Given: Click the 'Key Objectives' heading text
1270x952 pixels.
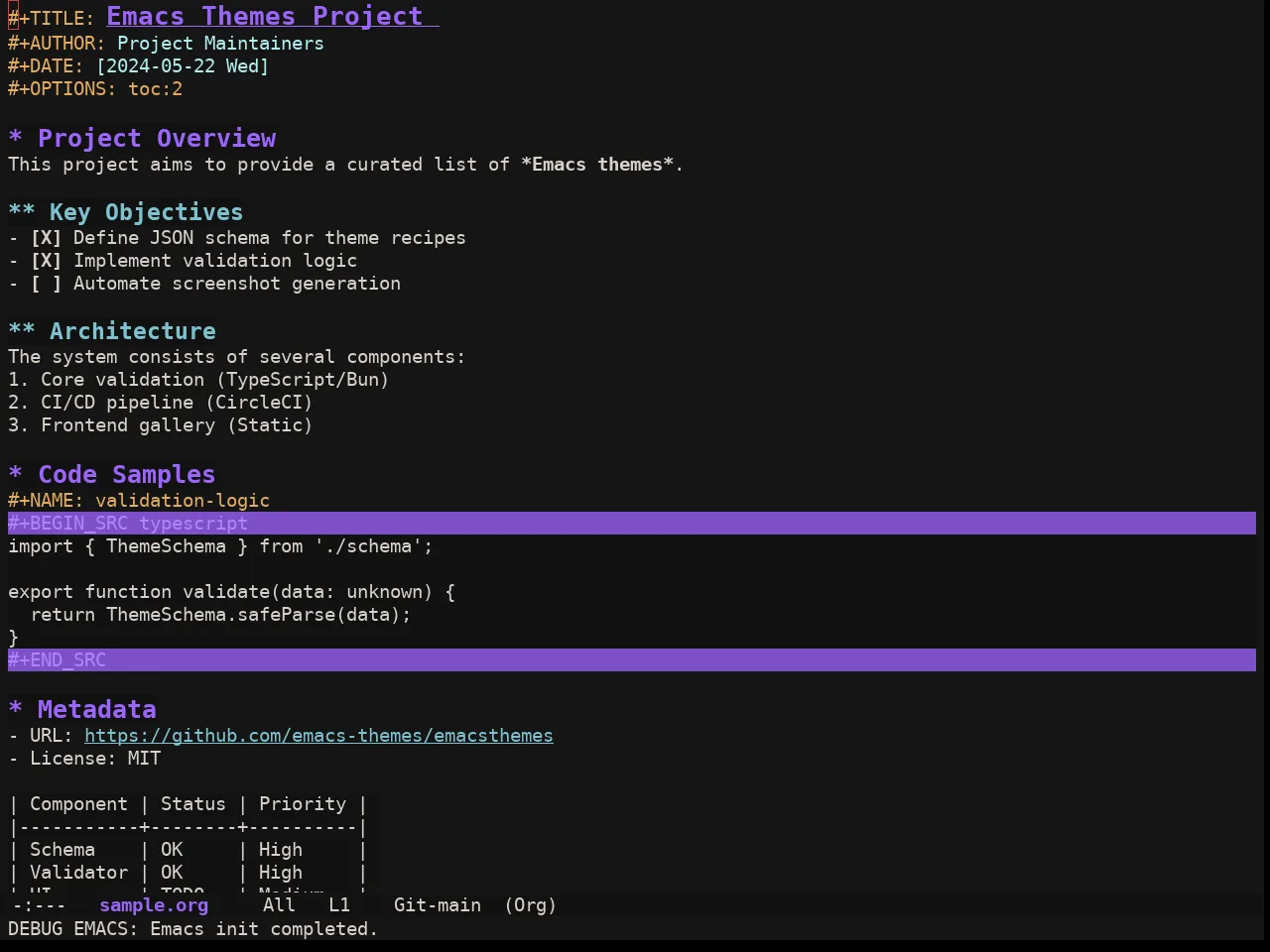Looking at the screenshot, I should pos(146,212).
